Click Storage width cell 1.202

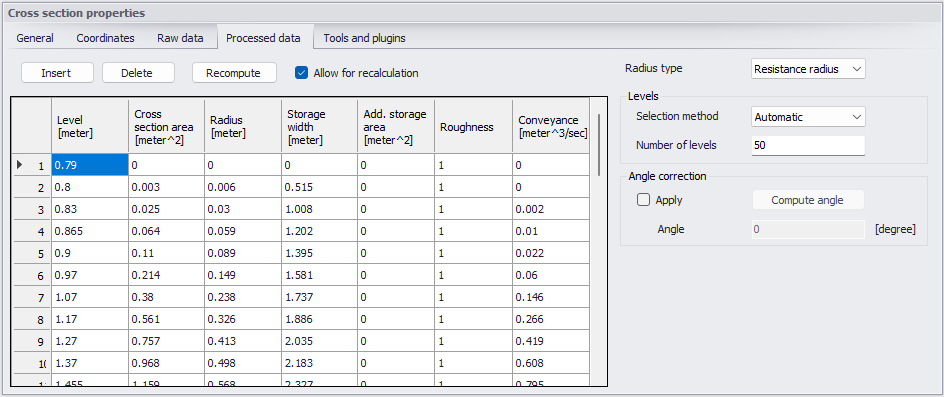[x=319, y=231]
